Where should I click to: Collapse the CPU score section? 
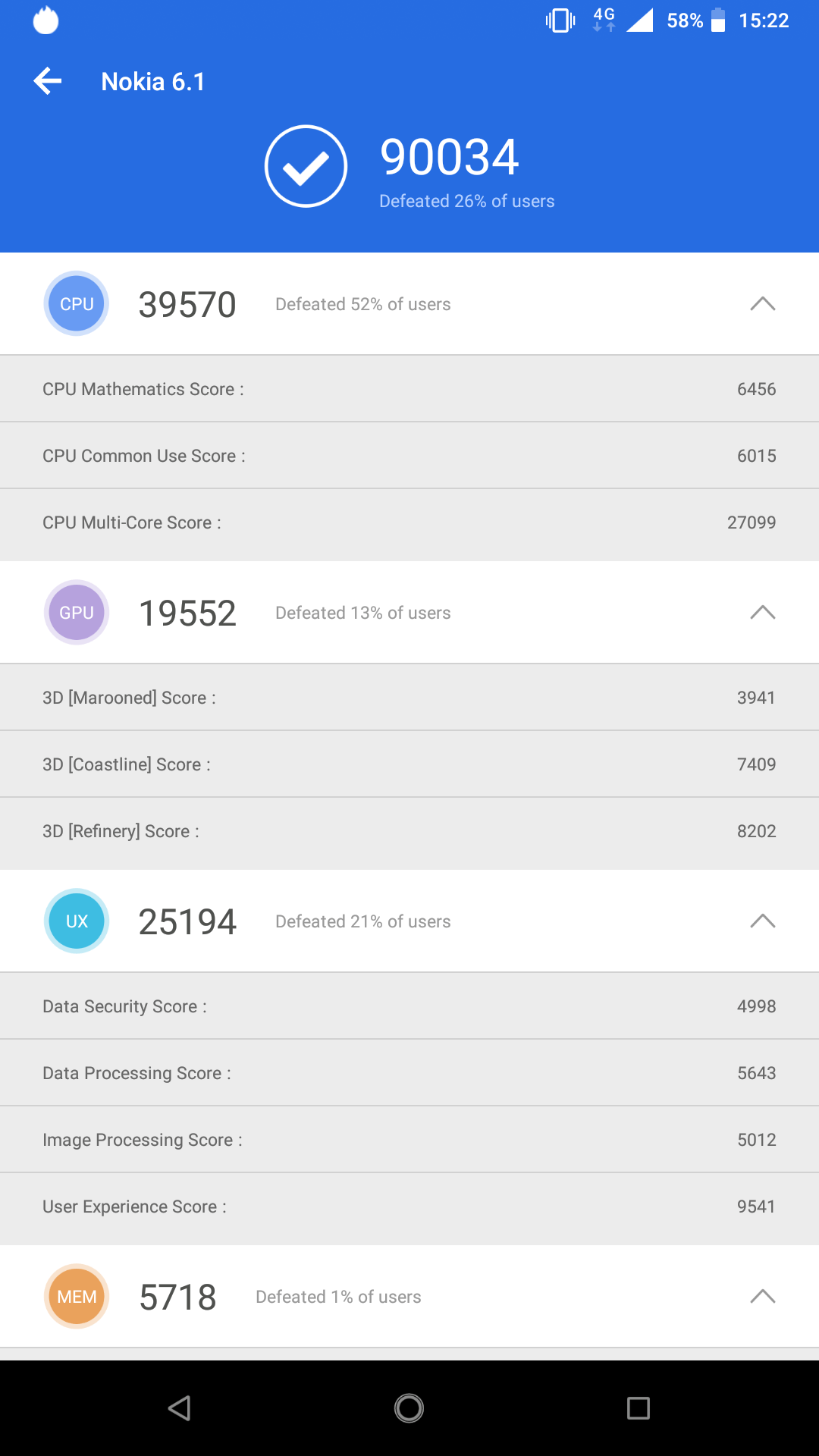(x=762, y=303)
